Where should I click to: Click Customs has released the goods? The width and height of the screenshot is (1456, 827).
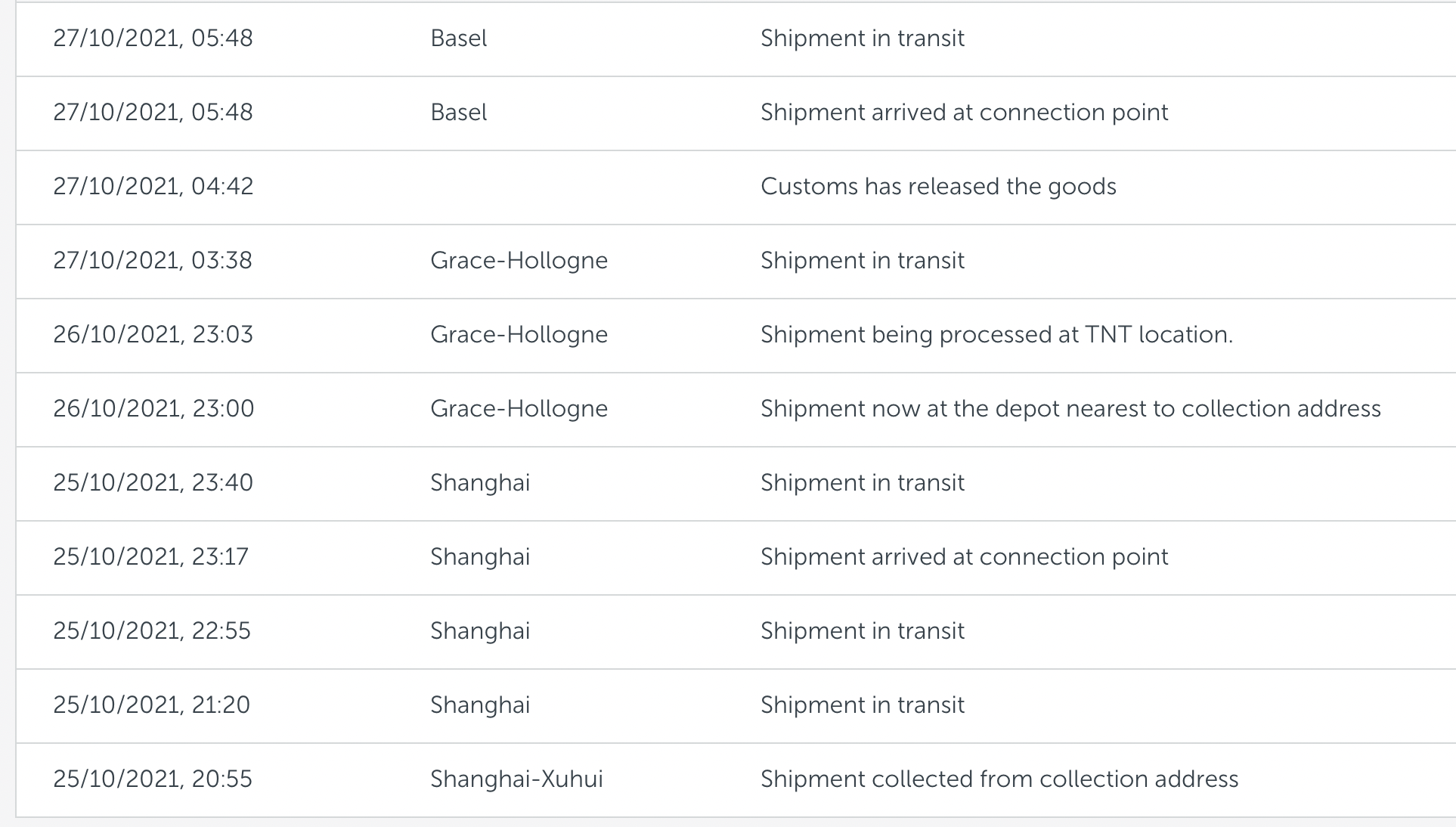click(x=937, y=186)
